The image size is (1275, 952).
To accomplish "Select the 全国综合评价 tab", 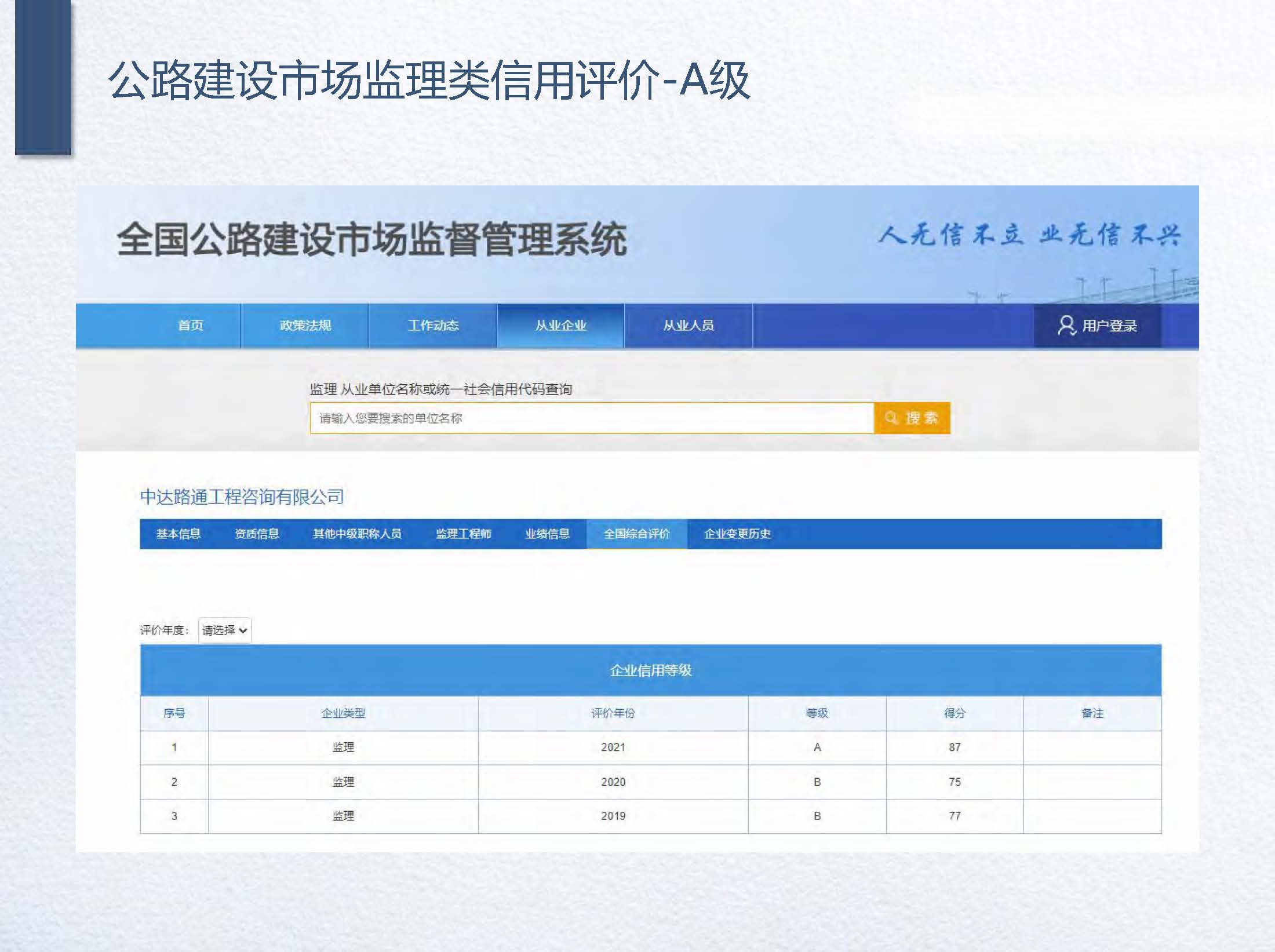I will pyautogui.click(x=637, y=534).
